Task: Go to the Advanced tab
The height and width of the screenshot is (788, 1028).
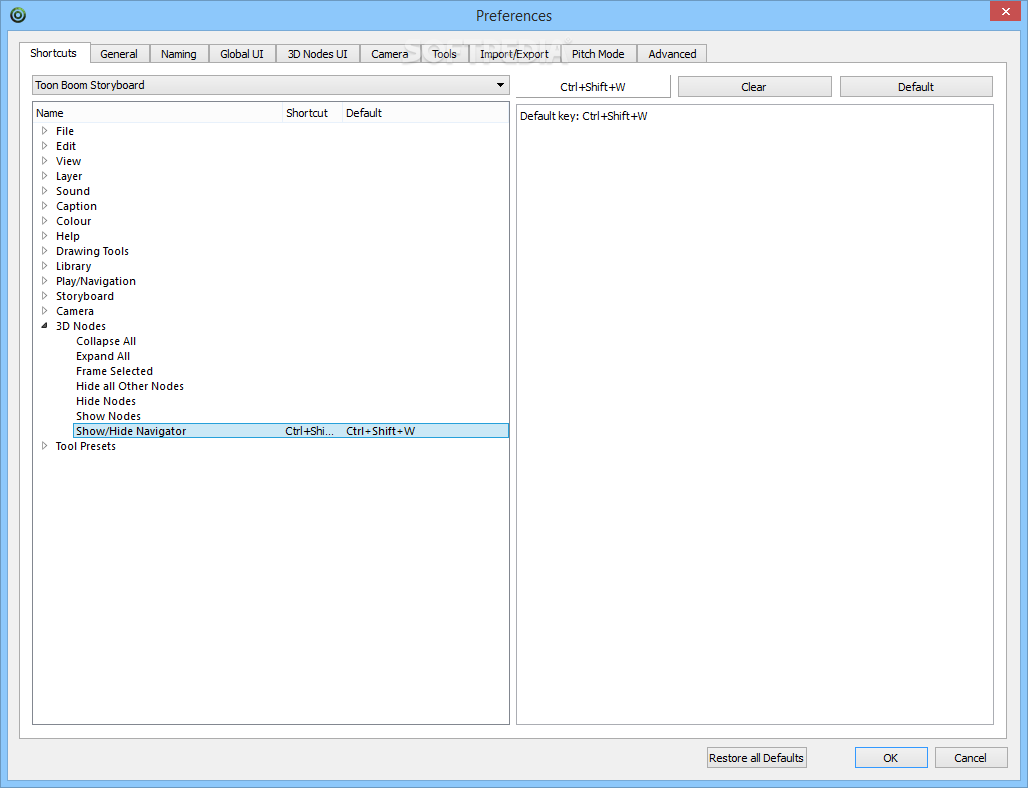Action: 672,54
